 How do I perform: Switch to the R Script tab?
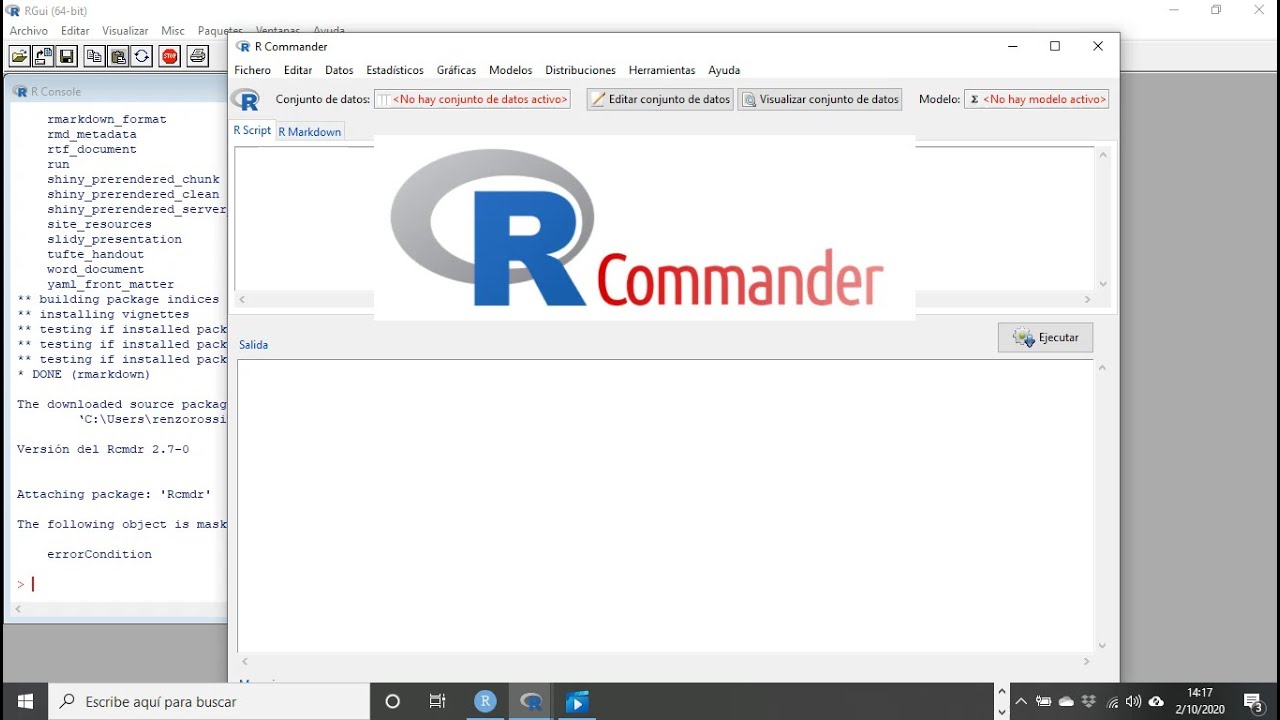point(252,130)
